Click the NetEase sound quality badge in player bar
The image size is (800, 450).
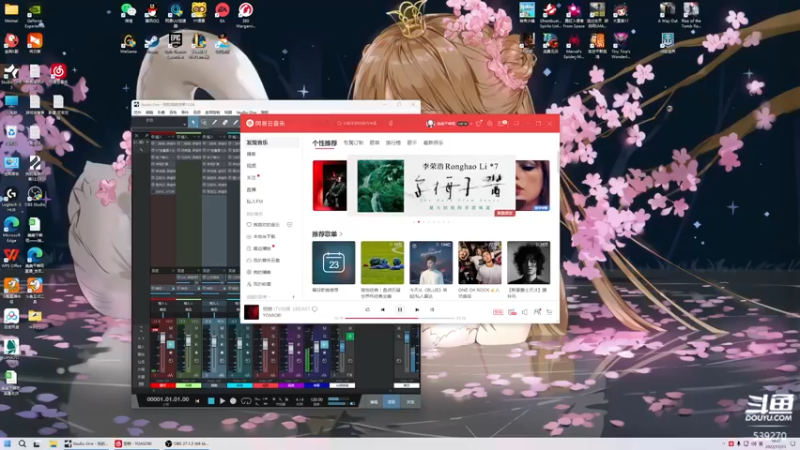[x=498, y=312]
